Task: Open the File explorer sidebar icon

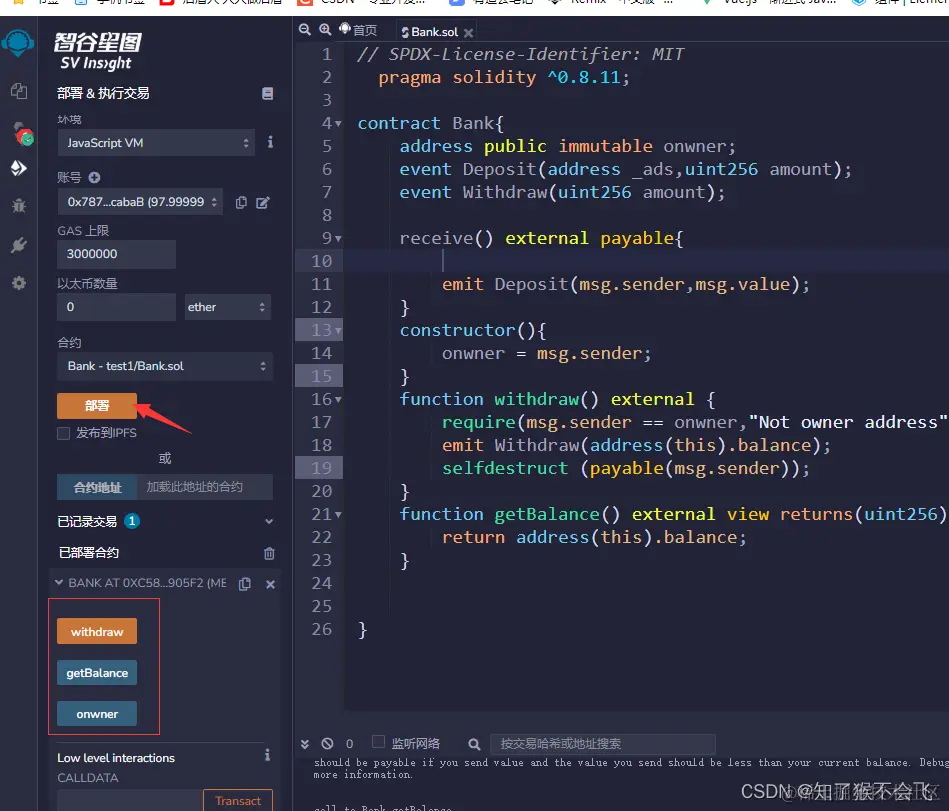Action: (x=19, y=91)
